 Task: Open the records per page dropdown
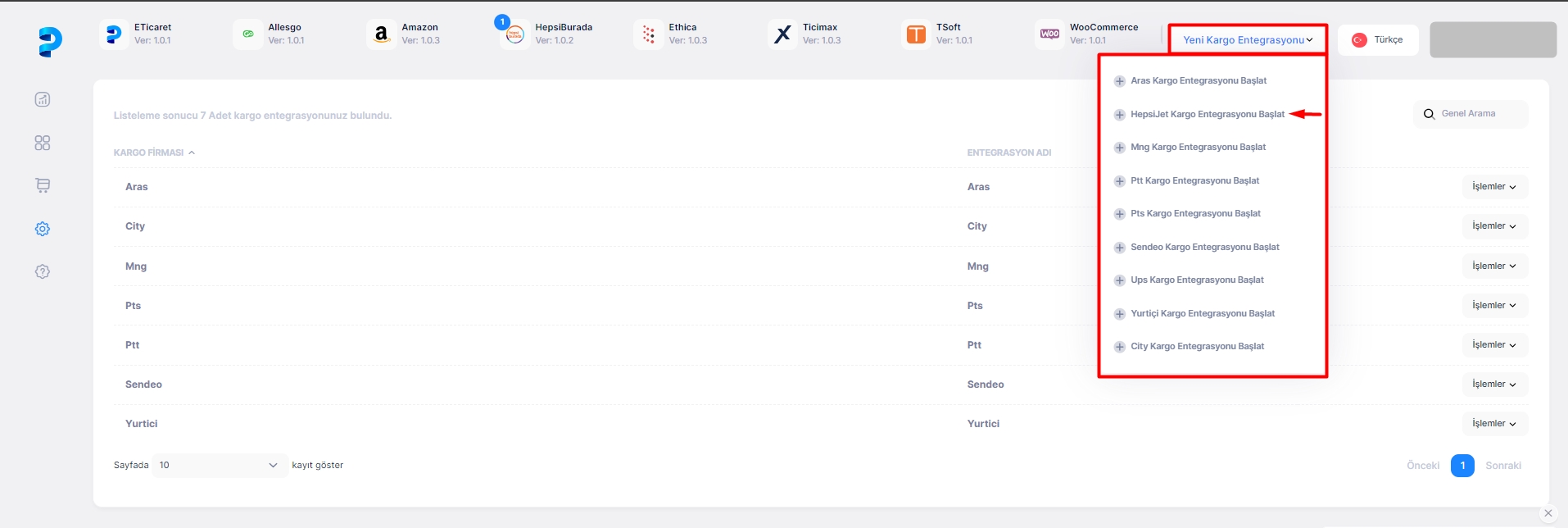(x=219, y=466)
